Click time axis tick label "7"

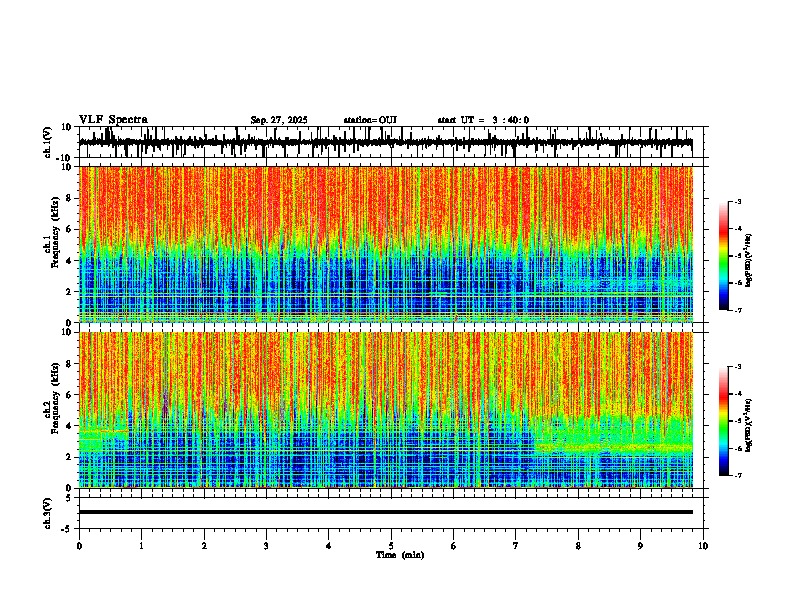(516, 546)
